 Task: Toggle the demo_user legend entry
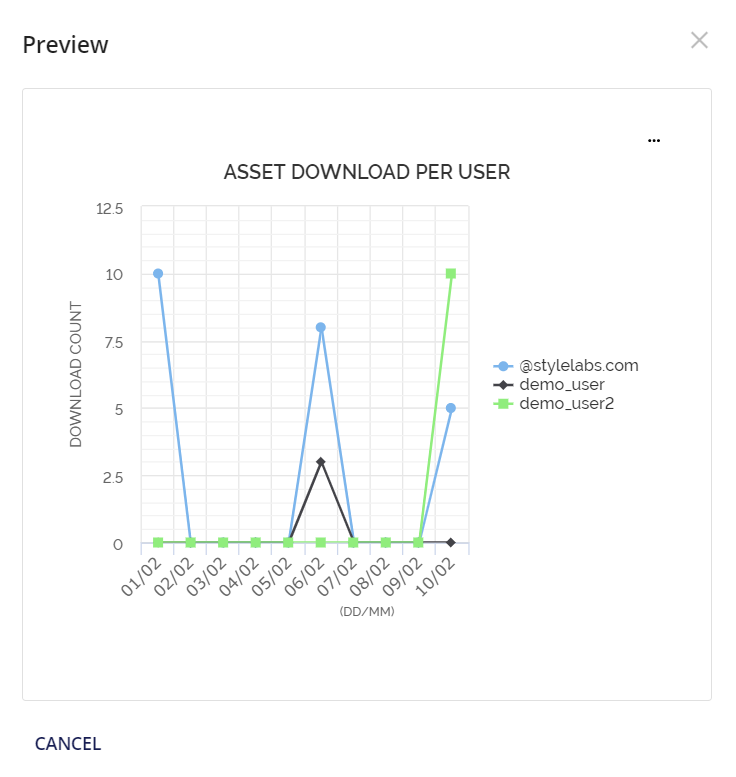[561, 384]
